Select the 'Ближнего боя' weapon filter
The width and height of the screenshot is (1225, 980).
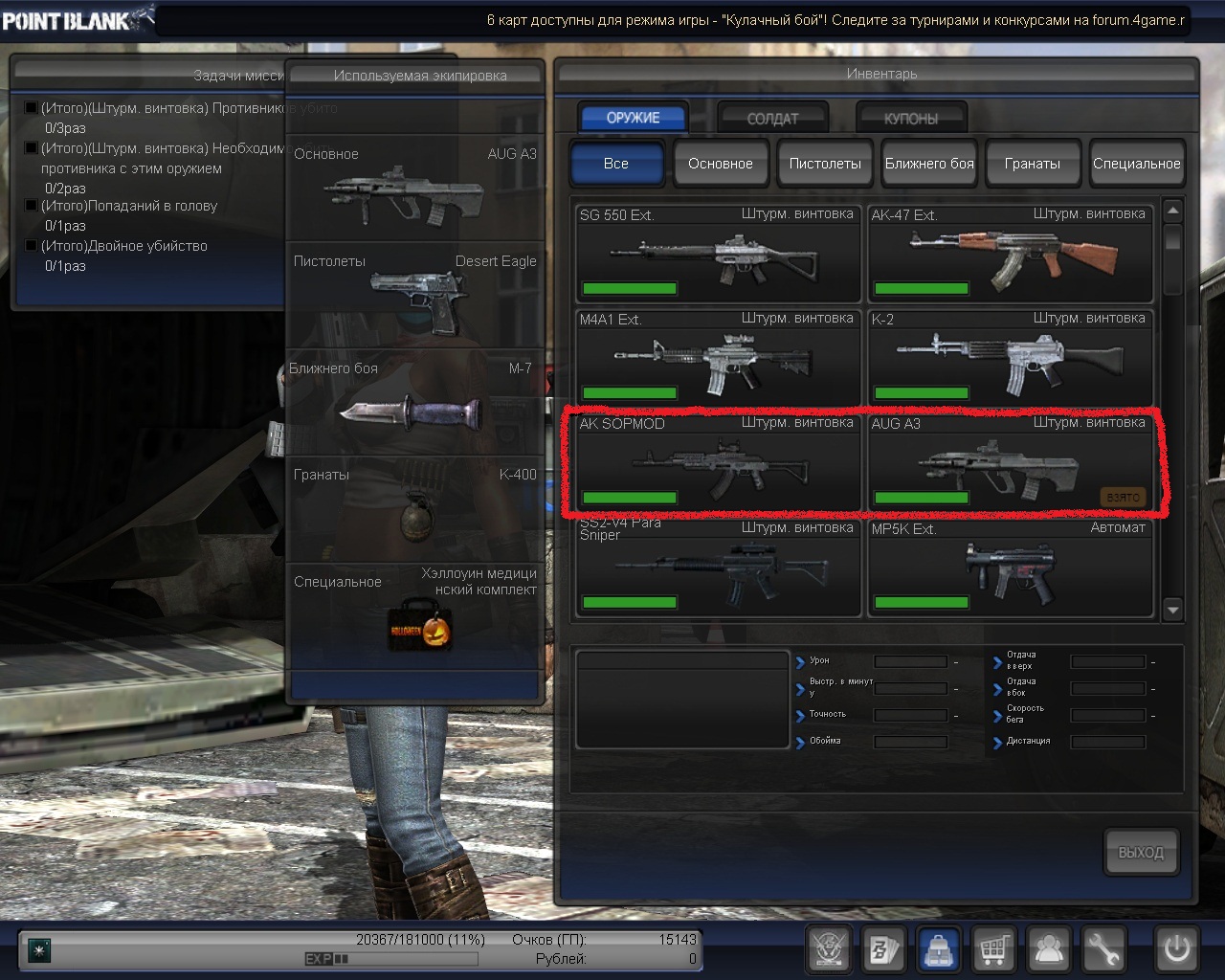pyautogui.click(x=929, y=164)
